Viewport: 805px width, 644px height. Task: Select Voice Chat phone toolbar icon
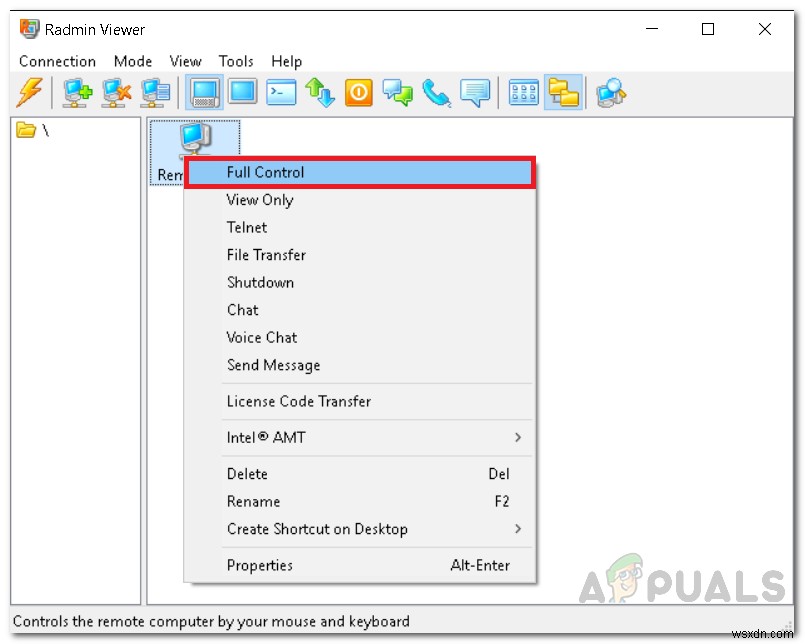436,93
